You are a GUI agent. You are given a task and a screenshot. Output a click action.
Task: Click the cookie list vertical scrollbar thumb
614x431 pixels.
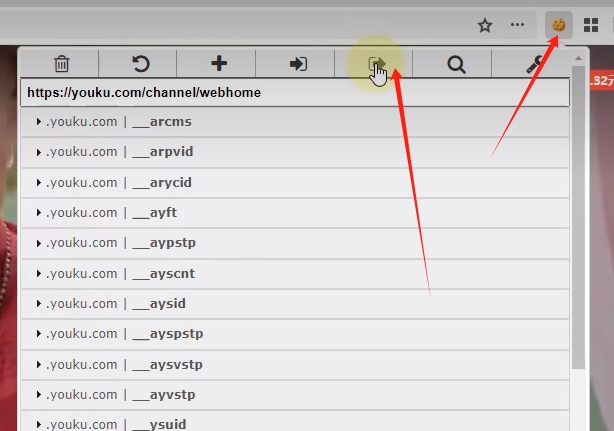tap(578, 217)
